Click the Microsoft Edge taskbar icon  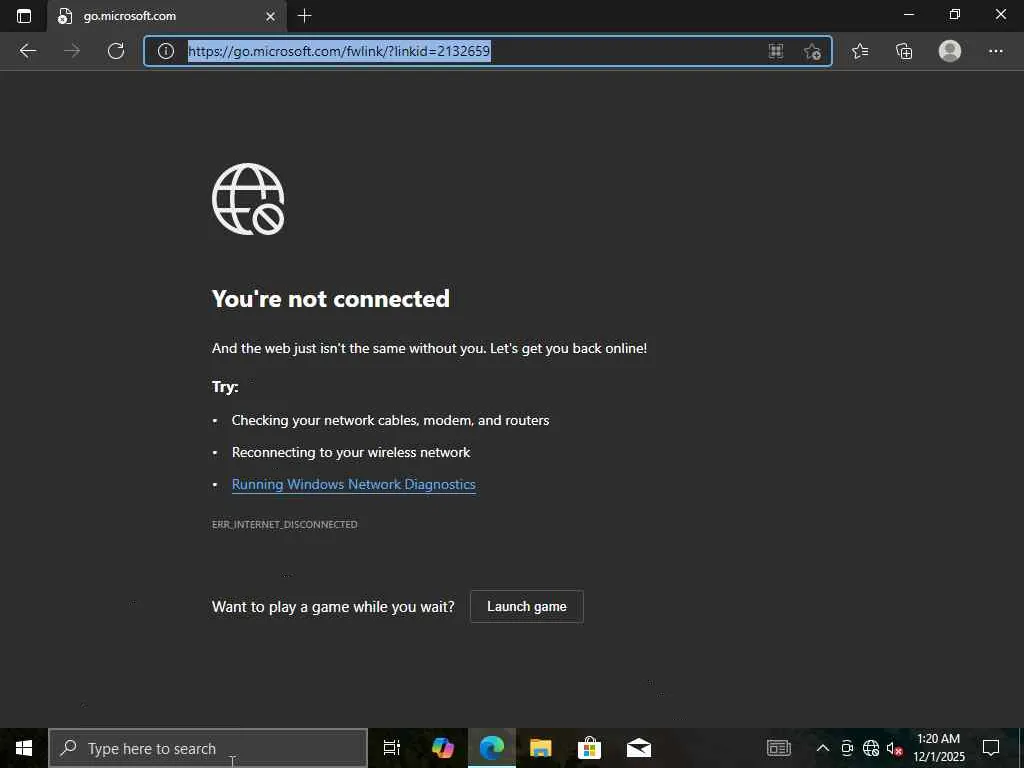[492, 748]
